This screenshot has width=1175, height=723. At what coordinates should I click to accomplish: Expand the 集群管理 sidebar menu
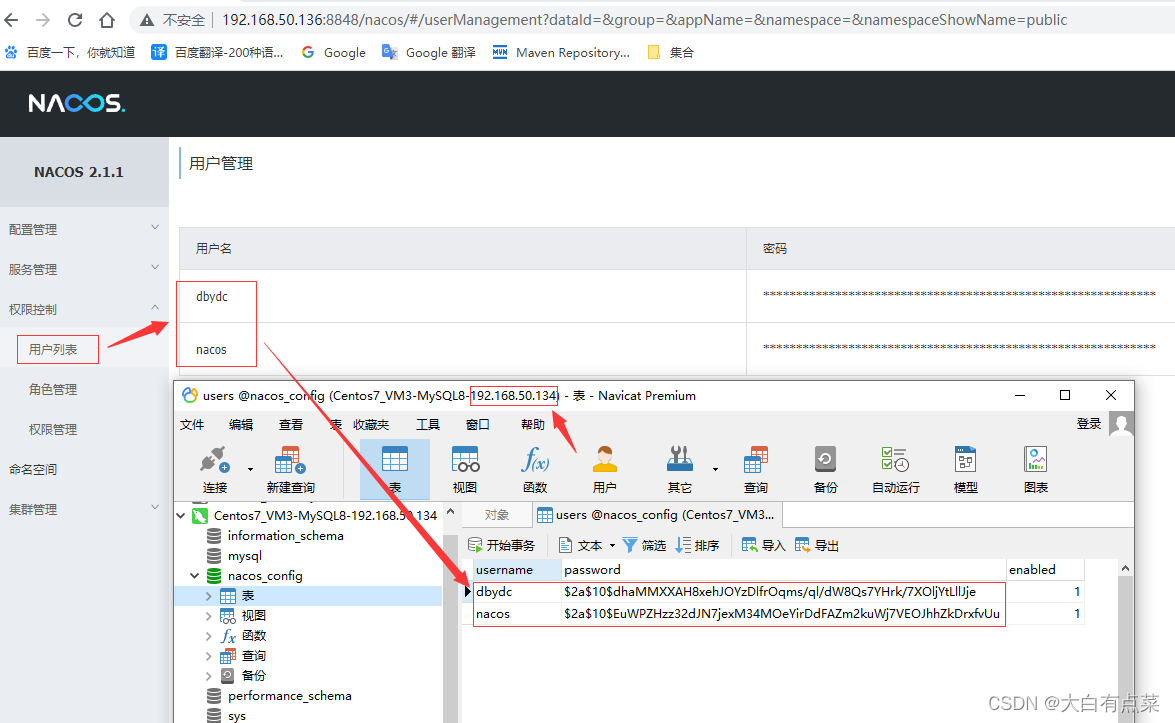(84, 509)
